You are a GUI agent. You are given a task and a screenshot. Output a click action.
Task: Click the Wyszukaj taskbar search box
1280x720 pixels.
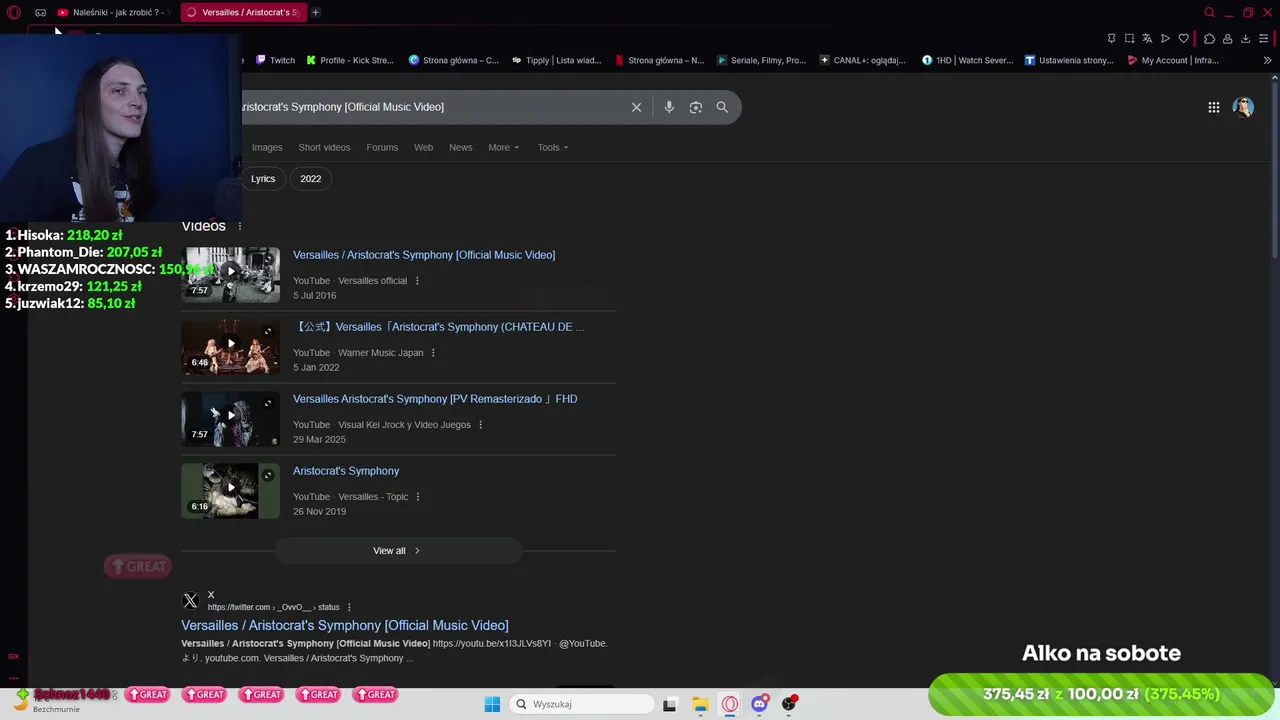coord(582,704)
